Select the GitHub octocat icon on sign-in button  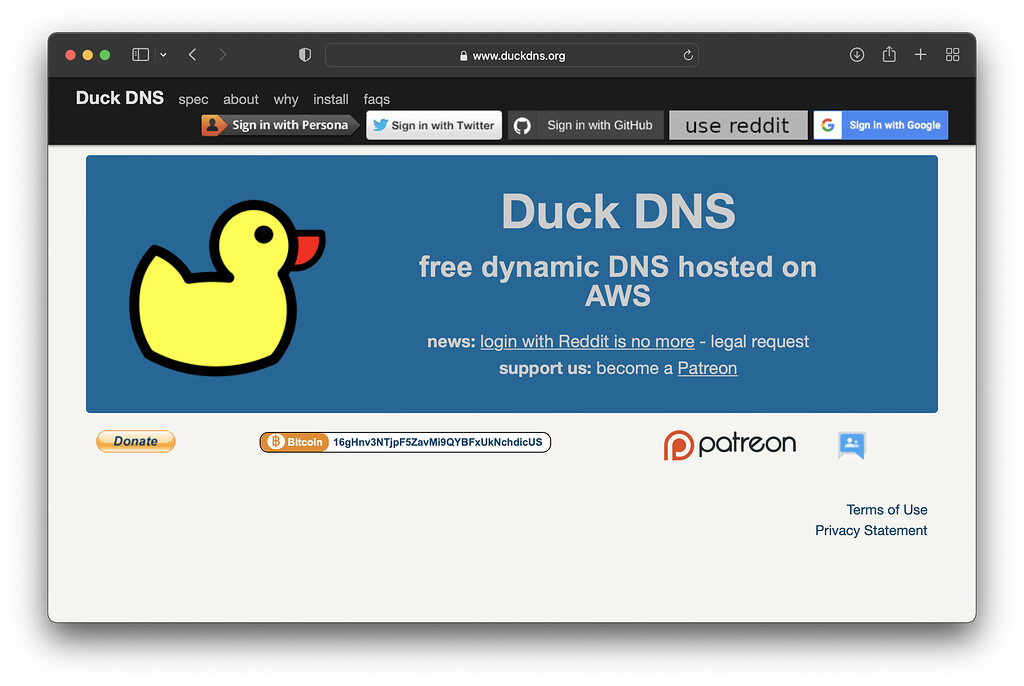523,125
